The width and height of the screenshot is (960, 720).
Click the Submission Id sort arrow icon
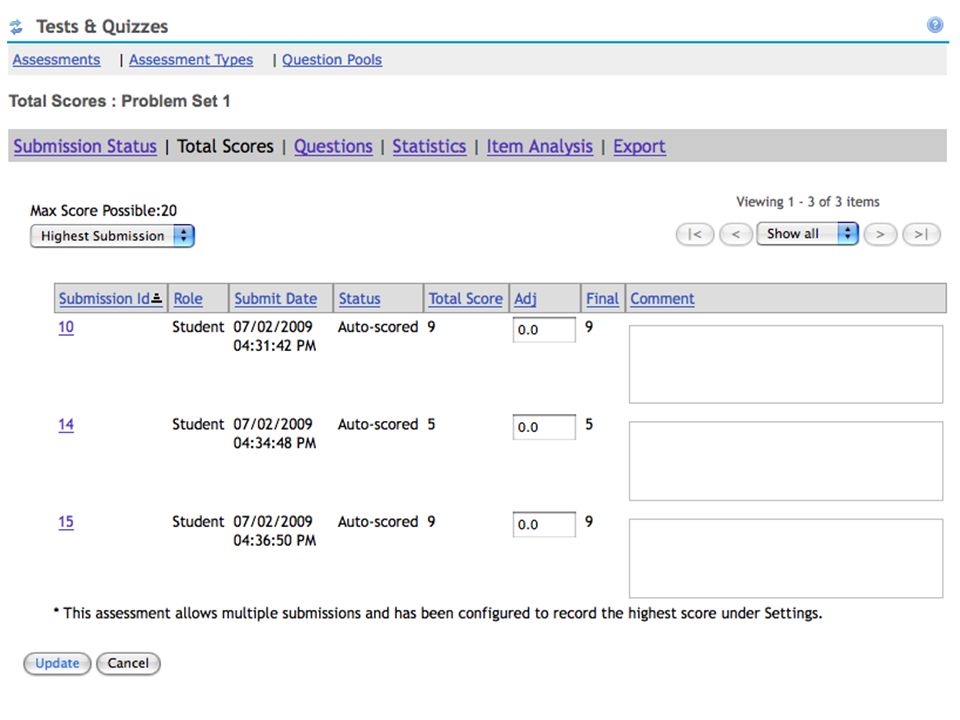157,298
